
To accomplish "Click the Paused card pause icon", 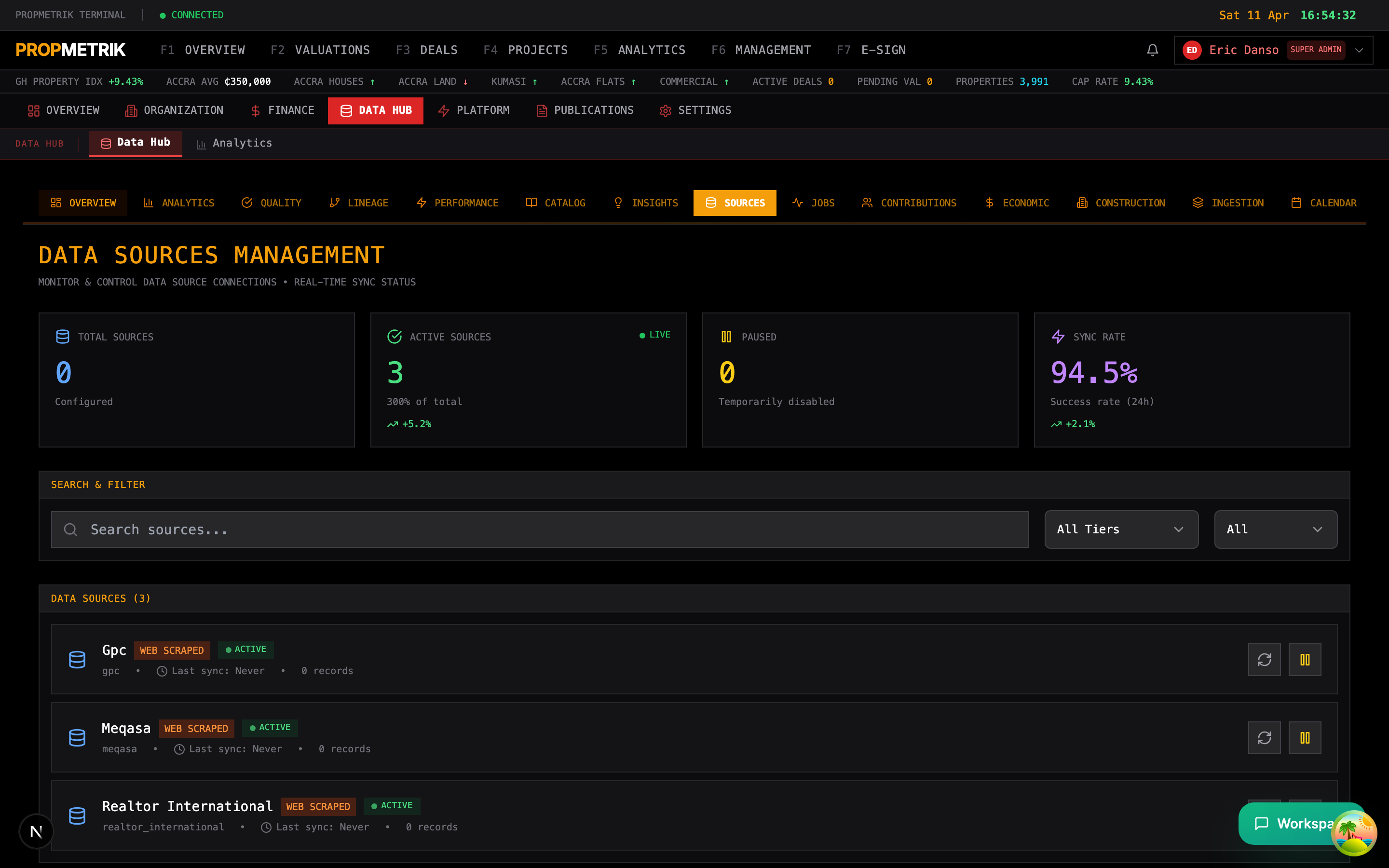I will 726,337.
